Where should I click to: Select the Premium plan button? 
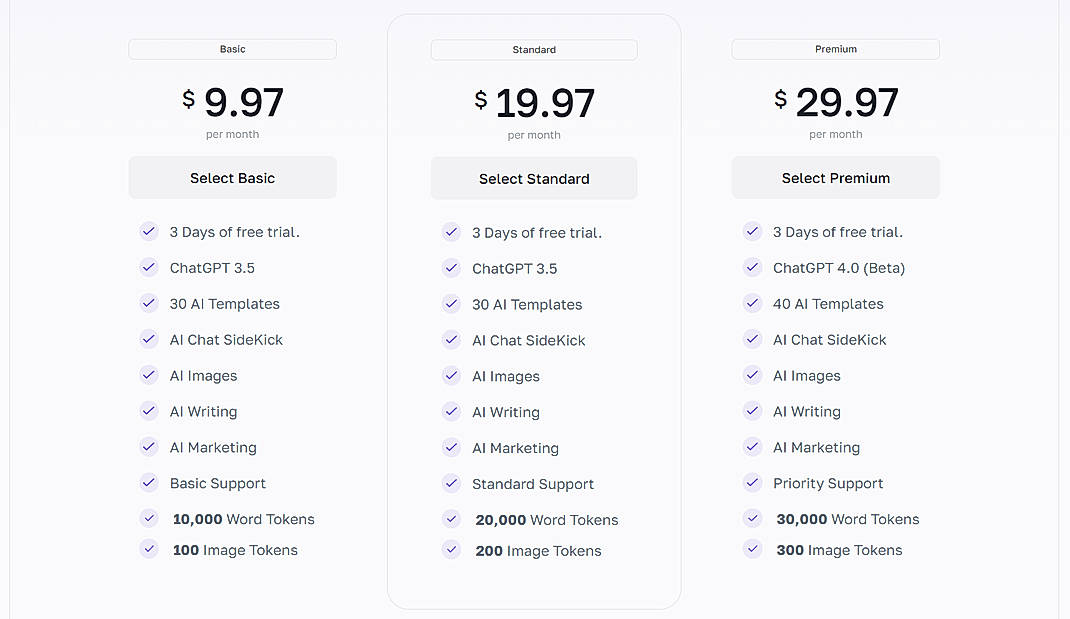coord(835,177)
